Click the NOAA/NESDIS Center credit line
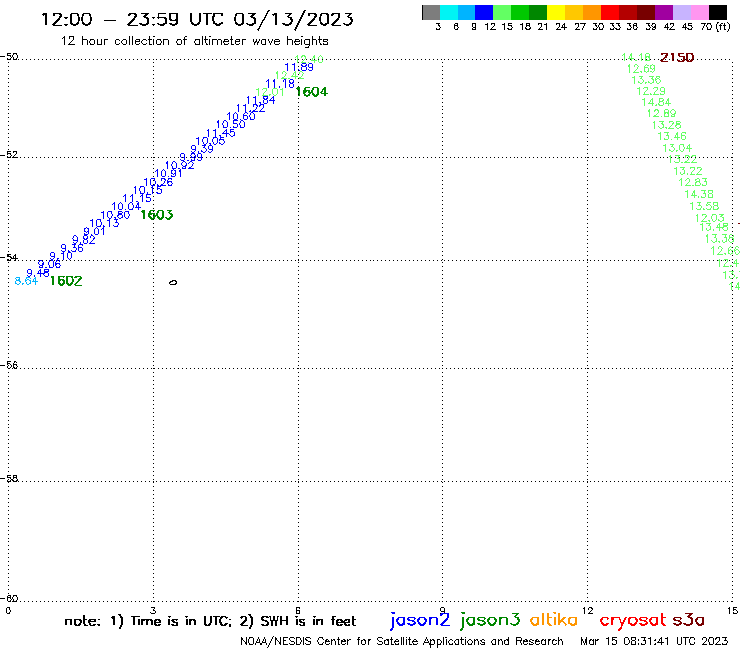 402,642
